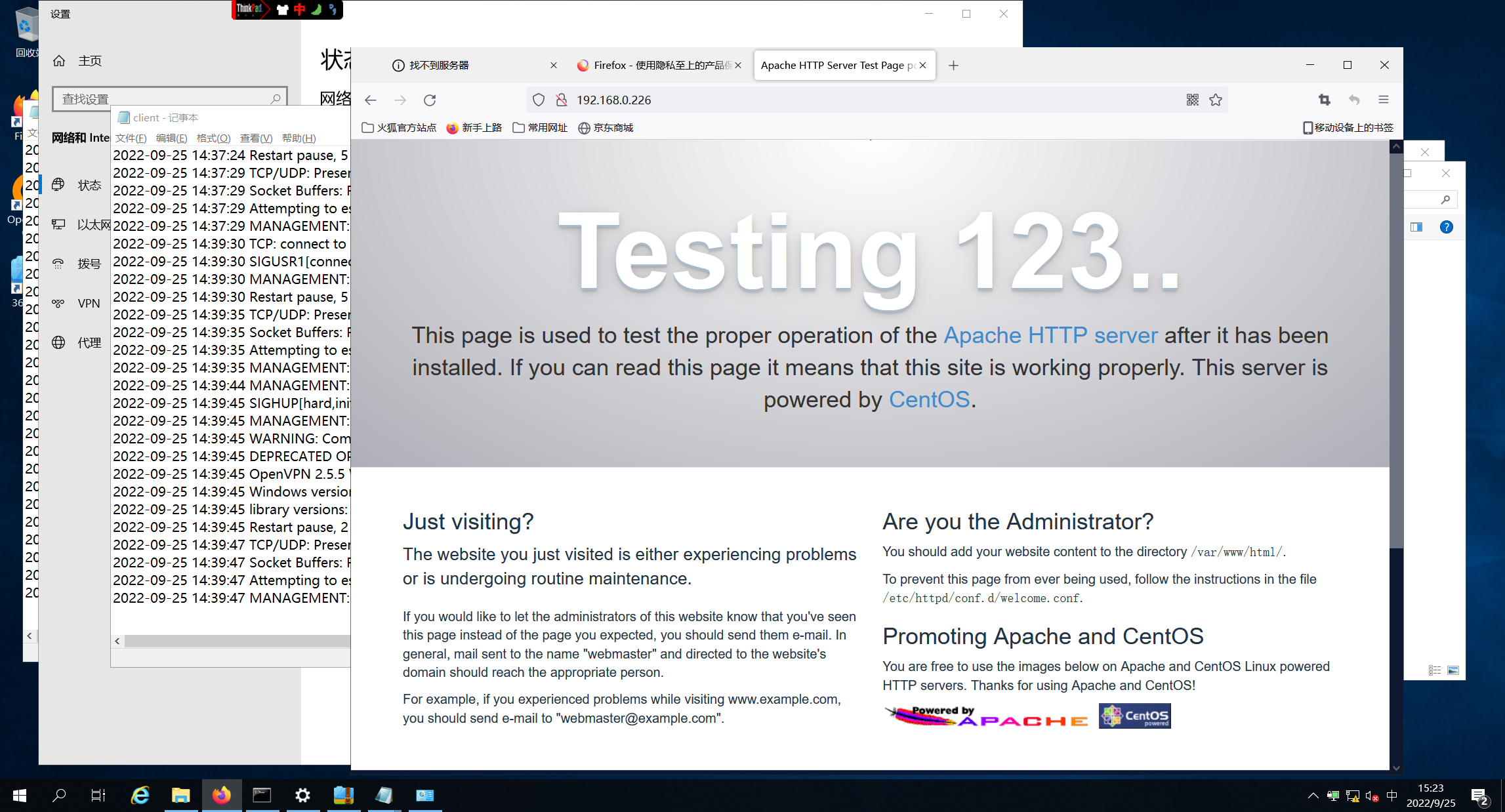Click the QR code icon in address bar
Image resolution: width=1505 pixels, height=812 pixels.
click(x=1193, y=100)
